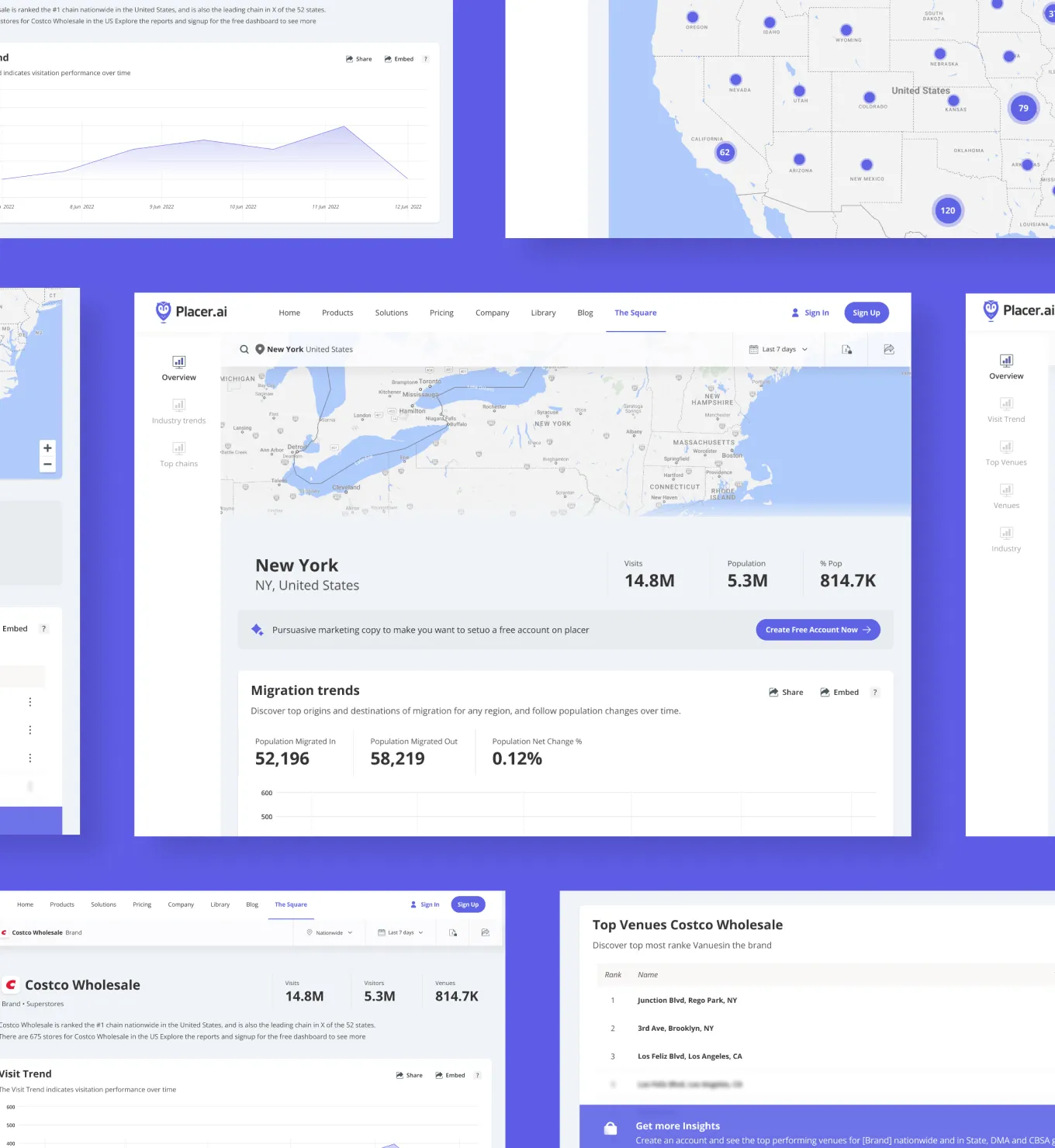Click the help question mark in Migration trends

[875, 693]
